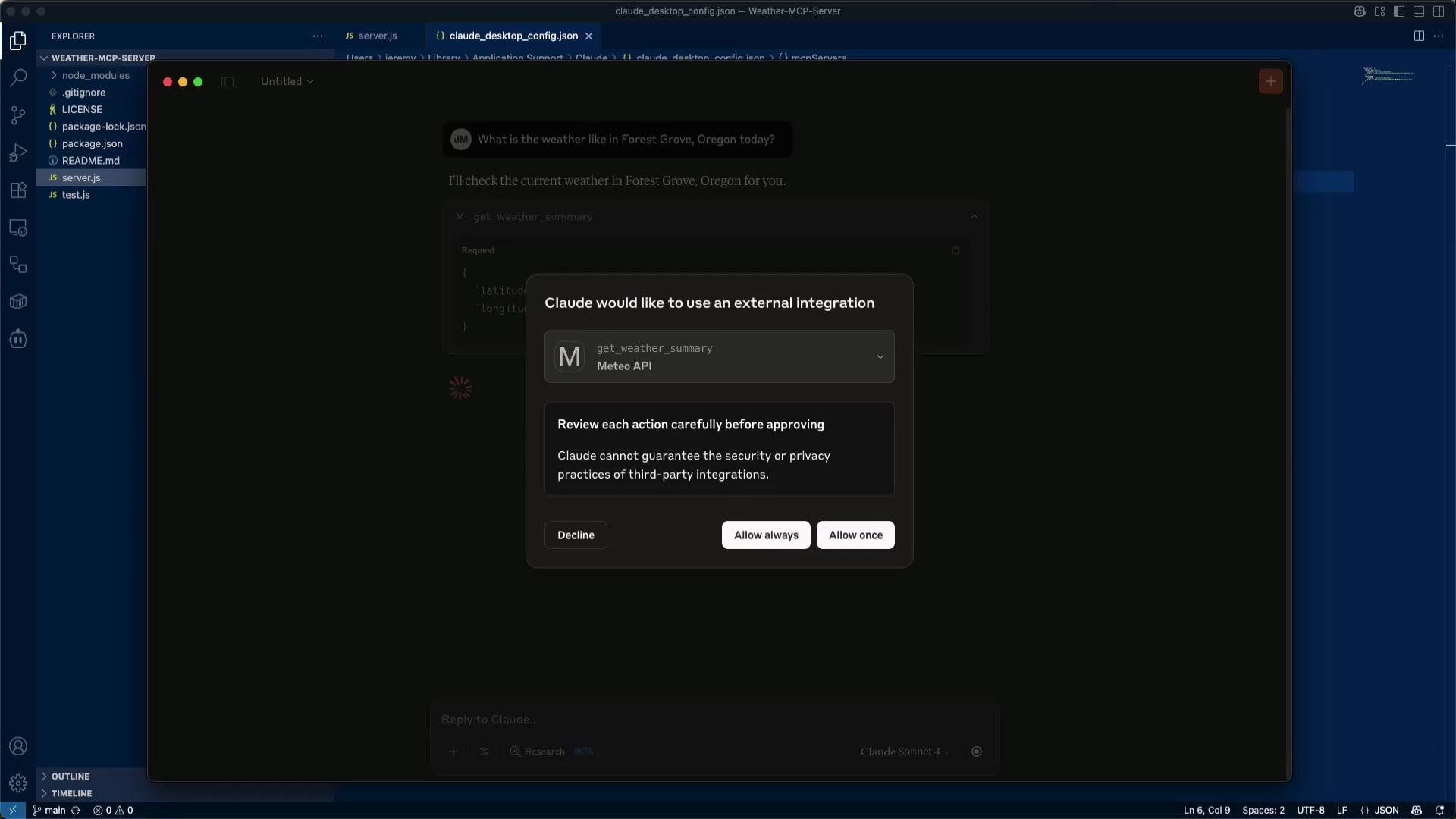Open the Search view in VS Code activity bar
Image resolution: width=1456 pixels, height=819 pixels.
[18, 77]
